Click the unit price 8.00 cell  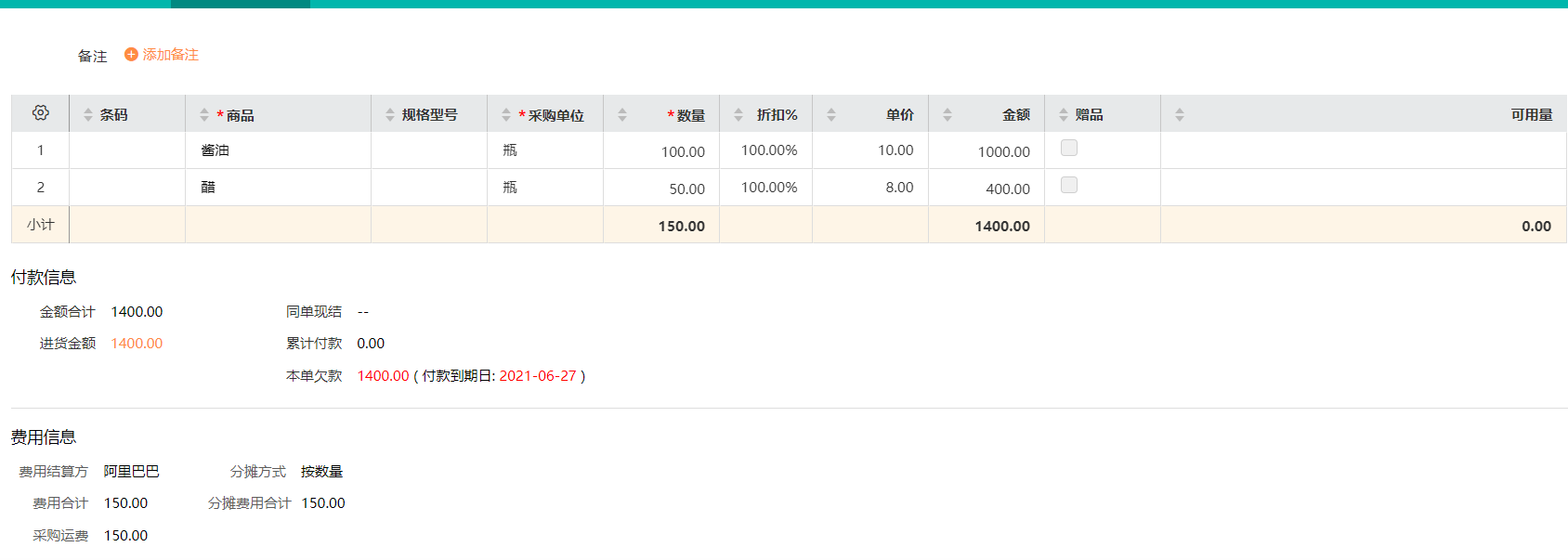tap(898, 188)
